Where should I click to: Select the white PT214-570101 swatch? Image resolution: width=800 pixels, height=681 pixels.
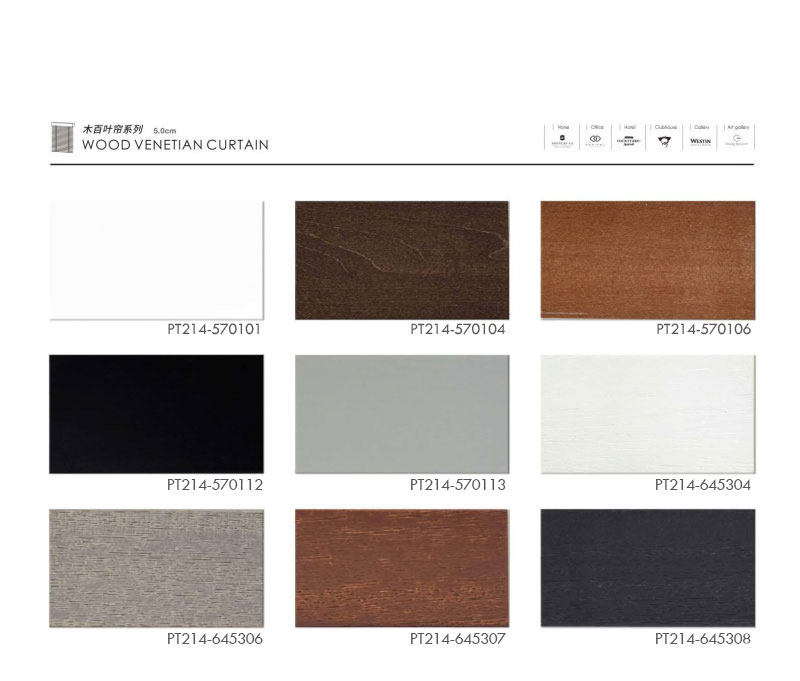(x=157, y=260)
